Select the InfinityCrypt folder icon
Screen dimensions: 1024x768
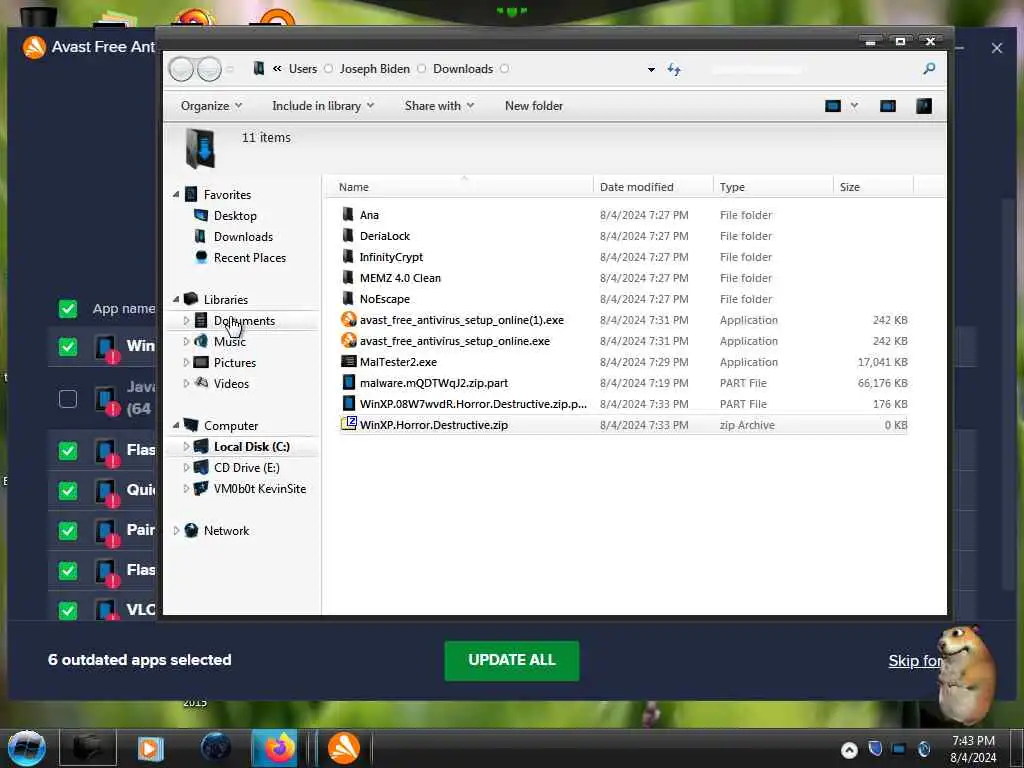[348, 257]
